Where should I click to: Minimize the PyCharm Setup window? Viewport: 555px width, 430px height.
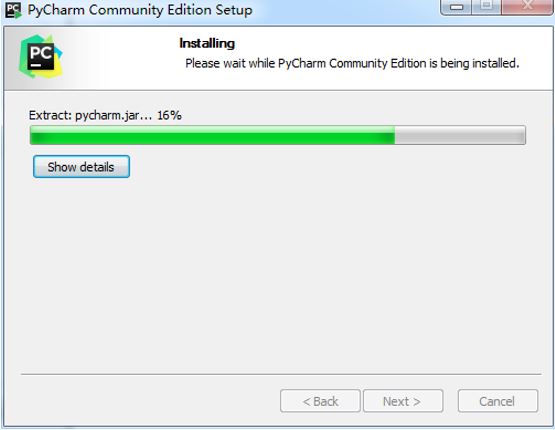pyautogui.click(x=456, y=7)
